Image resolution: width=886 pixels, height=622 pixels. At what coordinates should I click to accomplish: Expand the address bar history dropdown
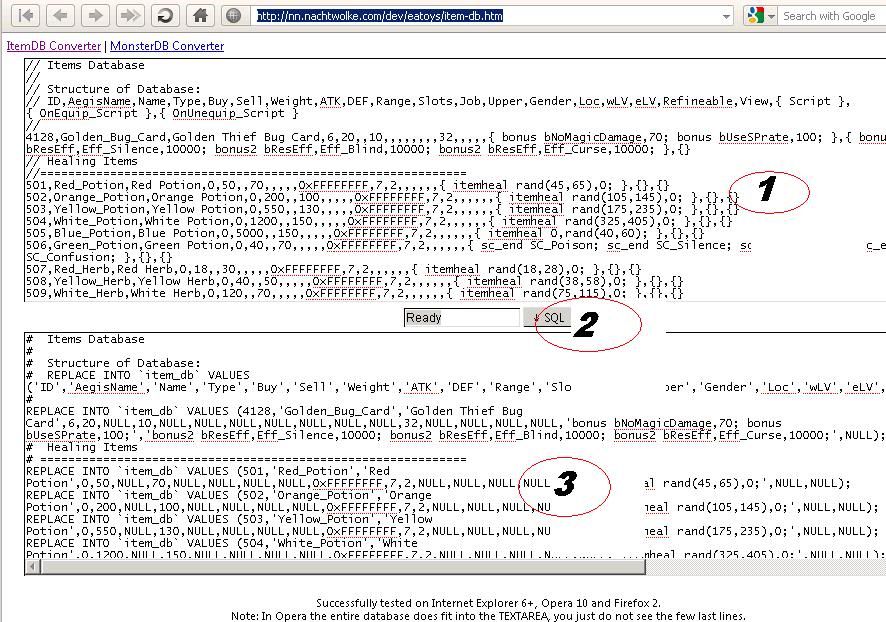click(726, 16)
